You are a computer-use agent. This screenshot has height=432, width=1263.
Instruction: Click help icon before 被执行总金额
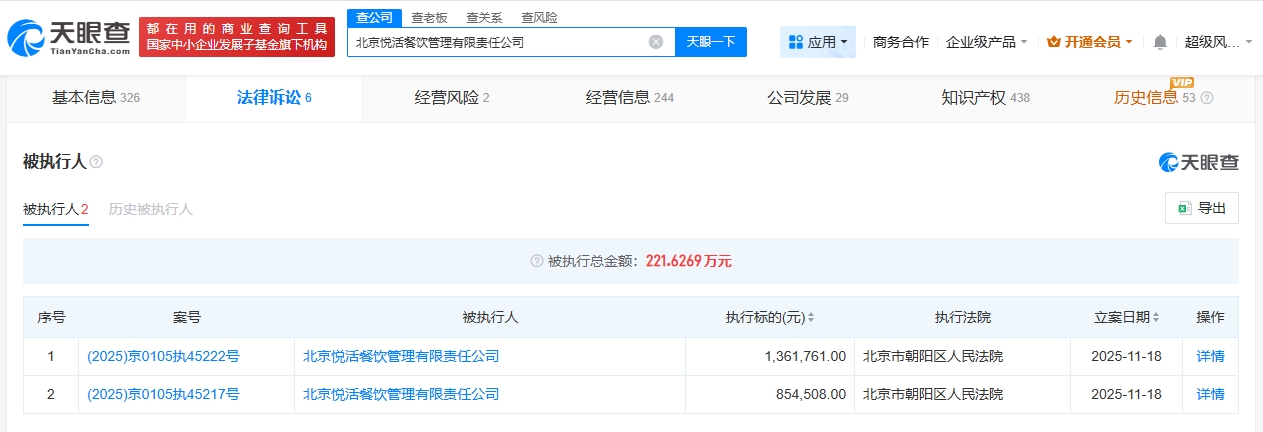click(537, 261)
